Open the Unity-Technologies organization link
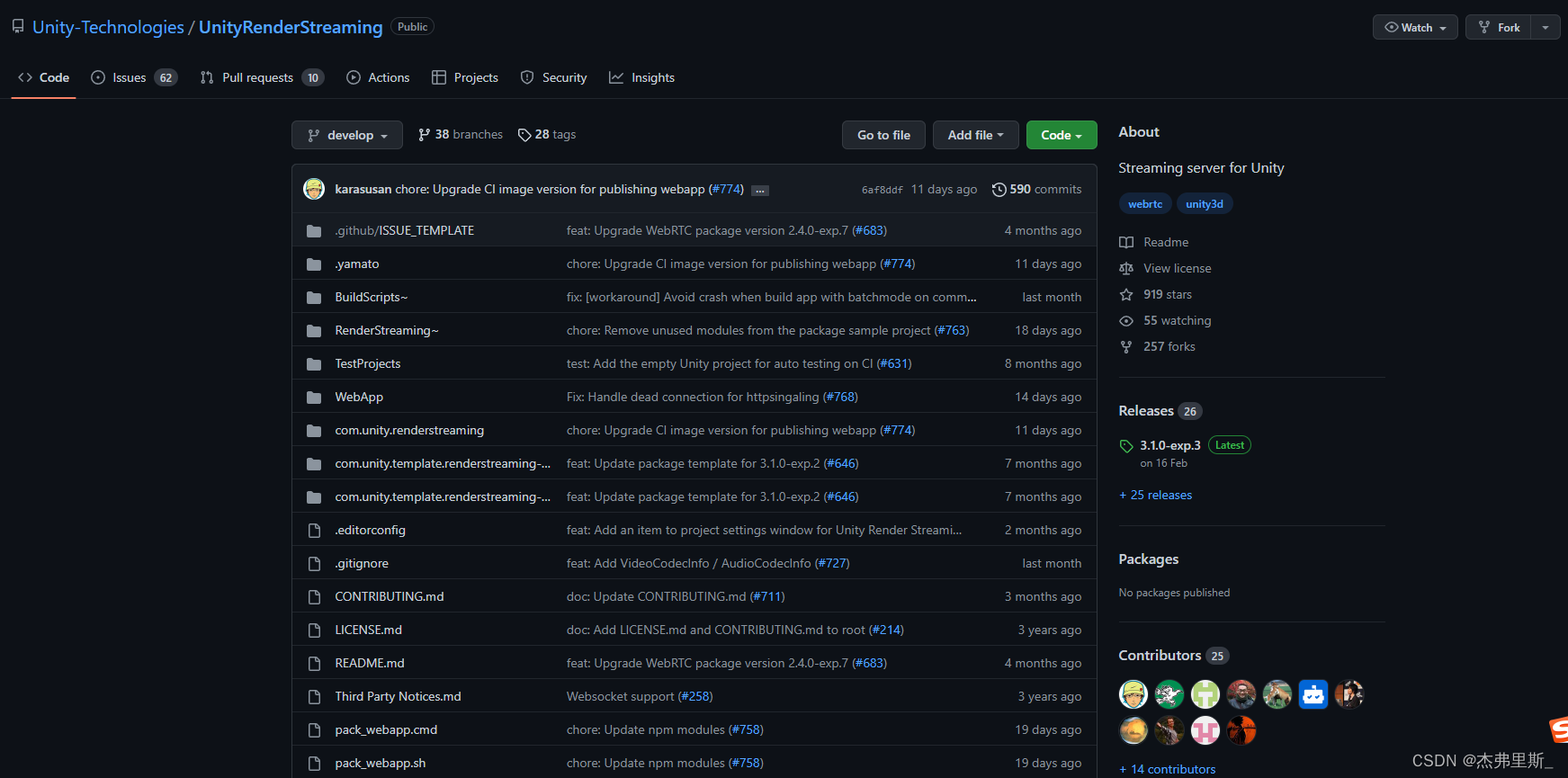Image resolution: width=1568 pixels, height=778 pixels. [x=108, y=27]
